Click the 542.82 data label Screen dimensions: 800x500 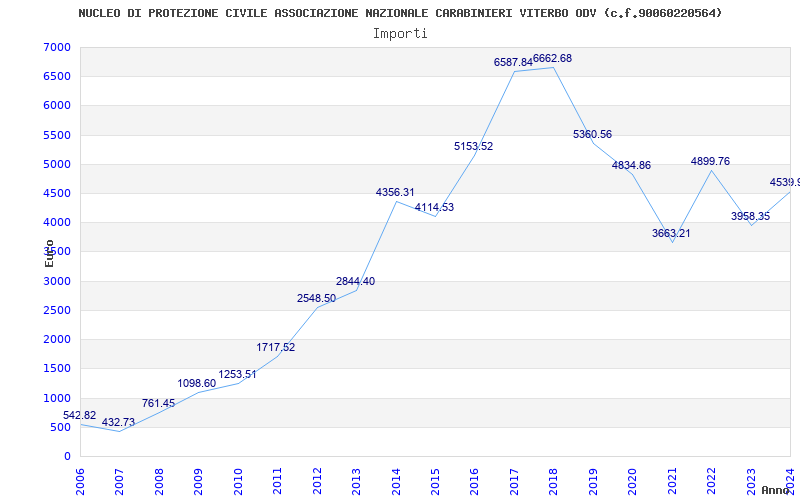pos(80,415)
